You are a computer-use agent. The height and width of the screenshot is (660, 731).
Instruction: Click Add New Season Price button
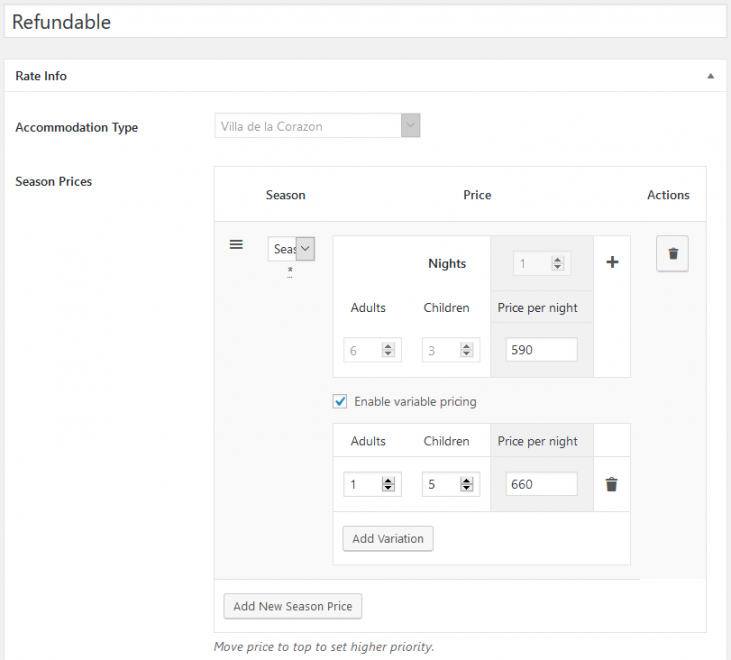(292, 606)
